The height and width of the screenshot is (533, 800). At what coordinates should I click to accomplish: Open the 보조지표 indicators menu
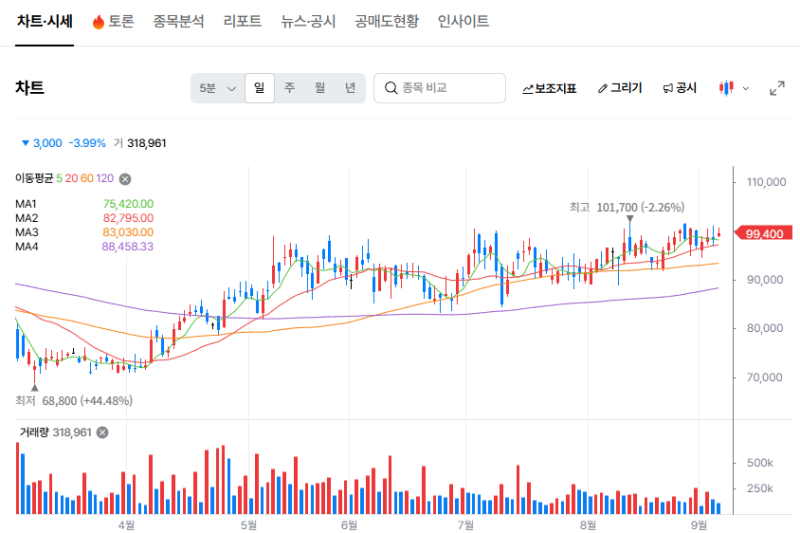click(x=549, y=89)
